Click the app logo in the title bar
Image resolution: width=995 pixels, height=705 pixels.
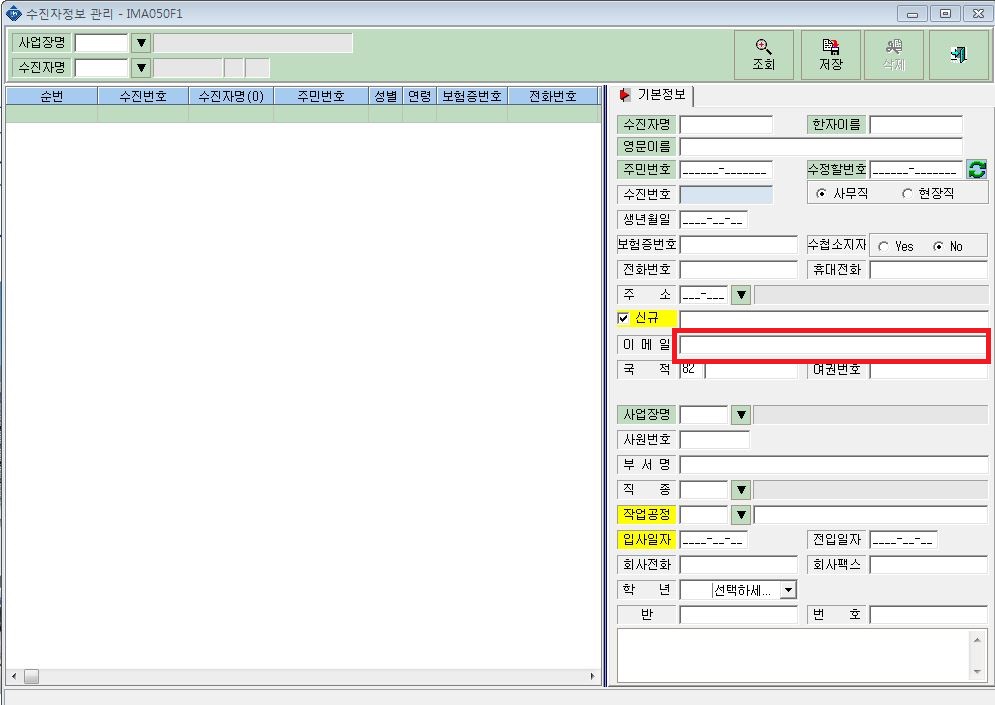tap(13, 13)
